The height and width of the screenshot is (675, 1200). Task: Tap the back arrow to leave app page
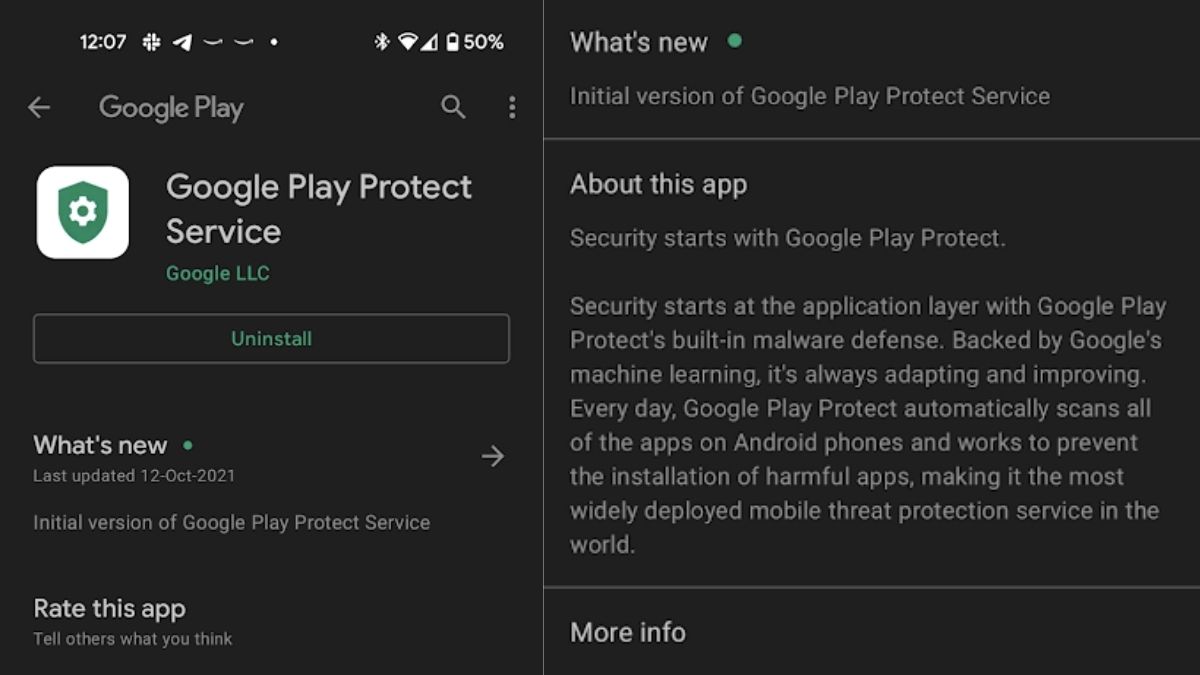(x=38, y=107)
